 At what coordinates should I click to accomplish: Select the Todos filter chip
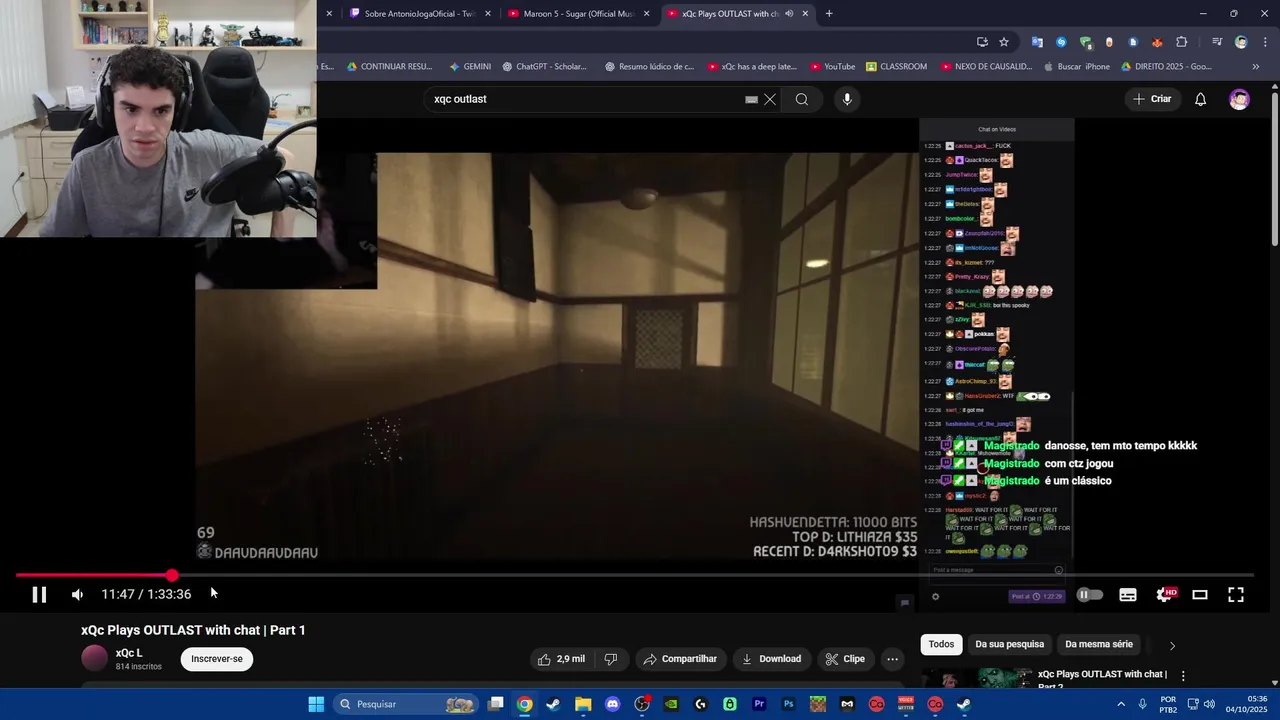point(941,644)
